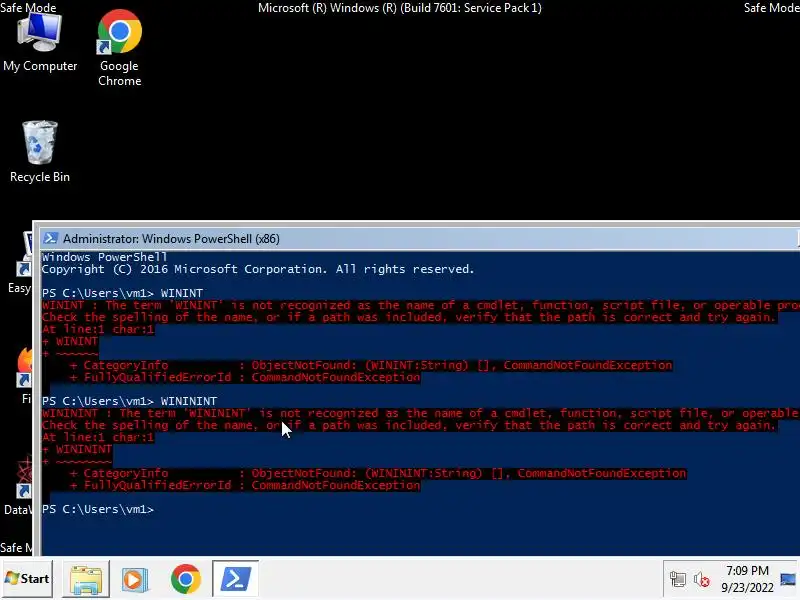Select the PowerShell taskbar button

235,579
